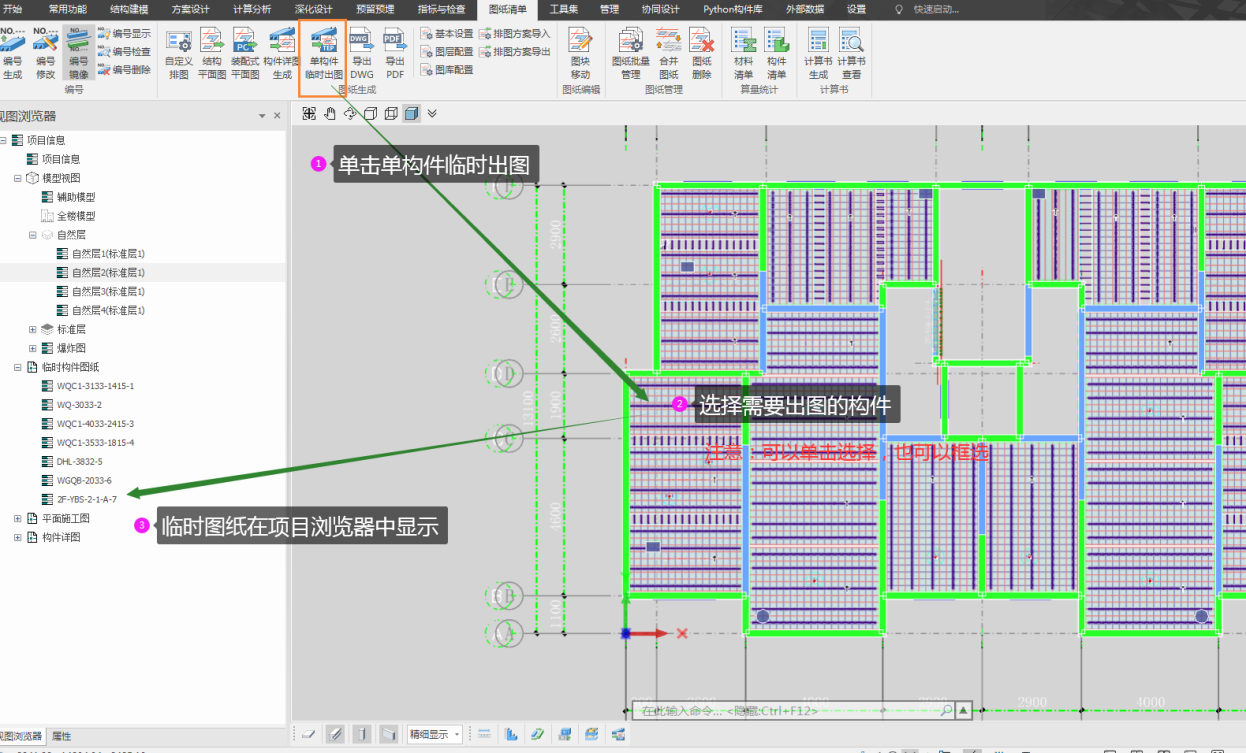Toggle the wireframe cube view mode

[x=391, y=113]
